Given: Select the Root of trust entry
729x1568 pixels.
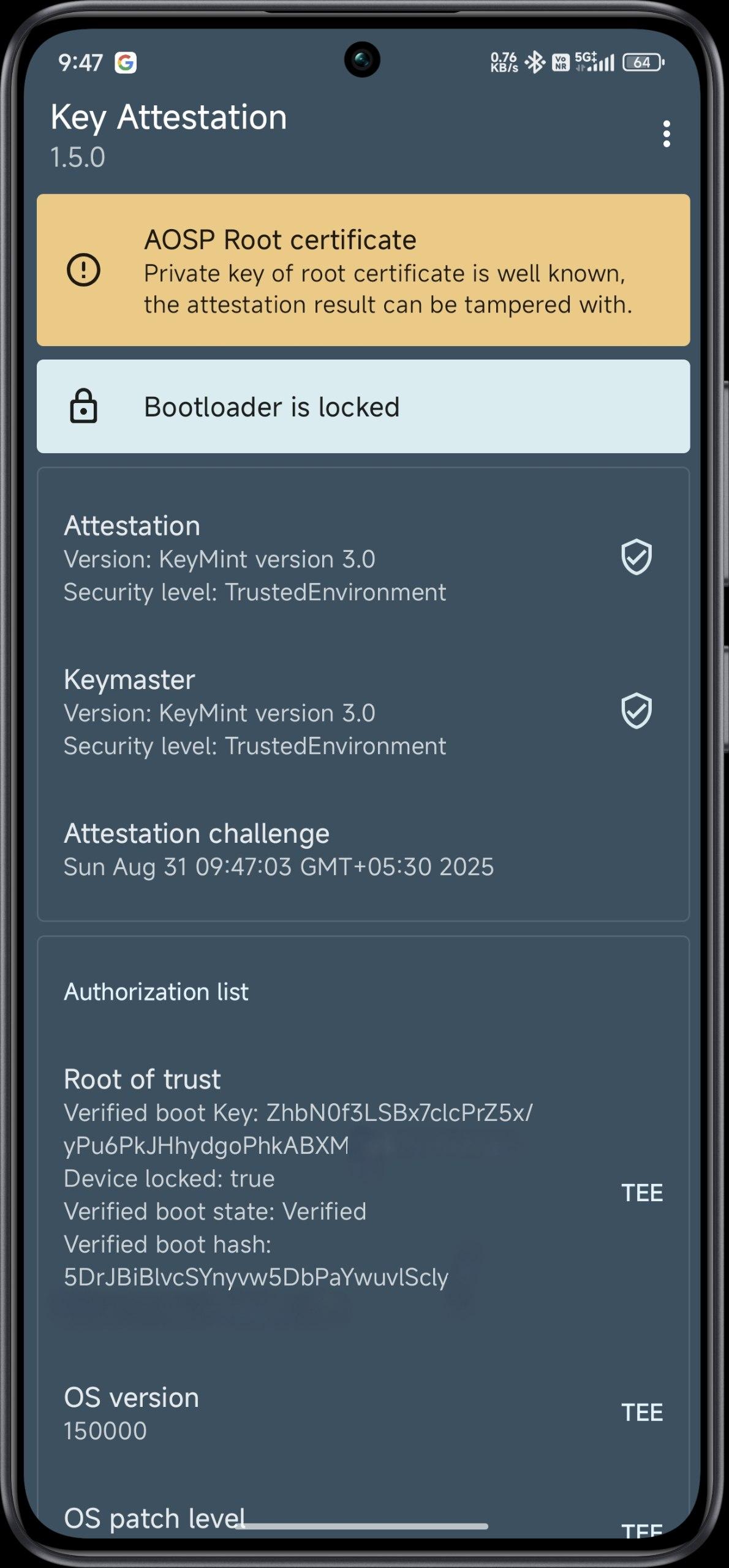Looking at the screenshot, I should 363,1177.
